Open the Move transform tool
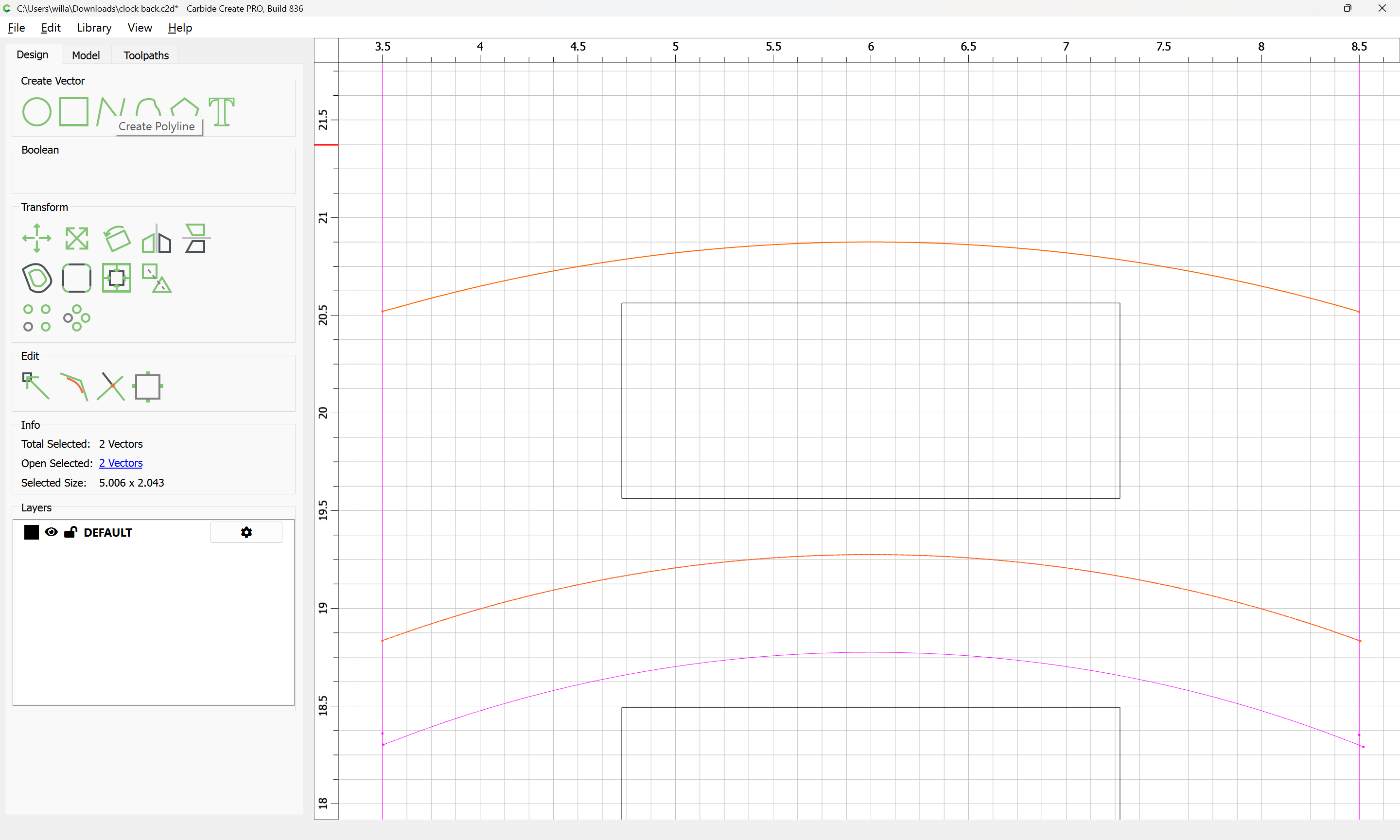Image resolution: width=1400 pixels, height=840 pixels. point(36,238)
